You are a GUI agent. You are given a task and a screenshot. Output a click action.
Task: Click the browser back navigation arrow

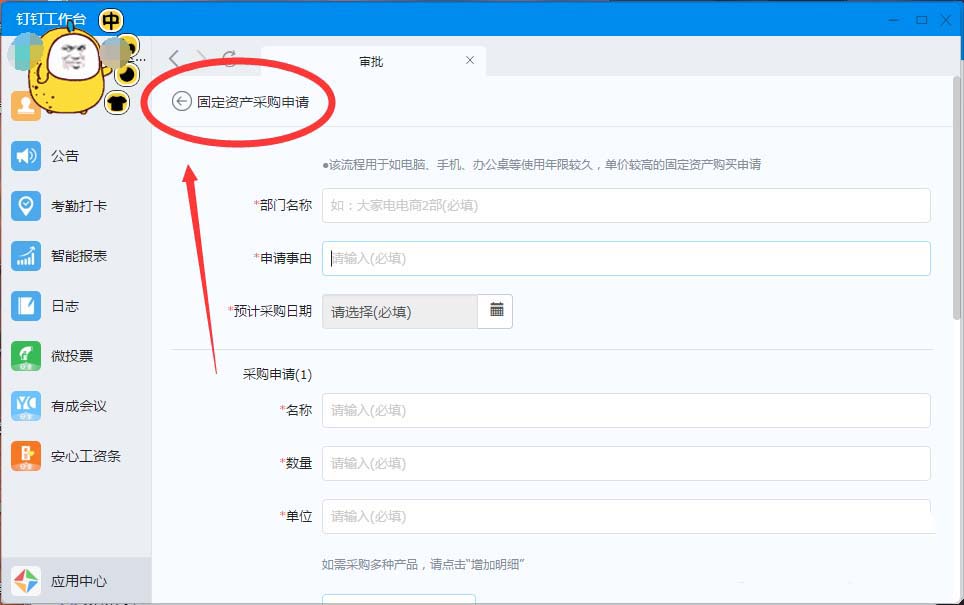coord(175,59)
